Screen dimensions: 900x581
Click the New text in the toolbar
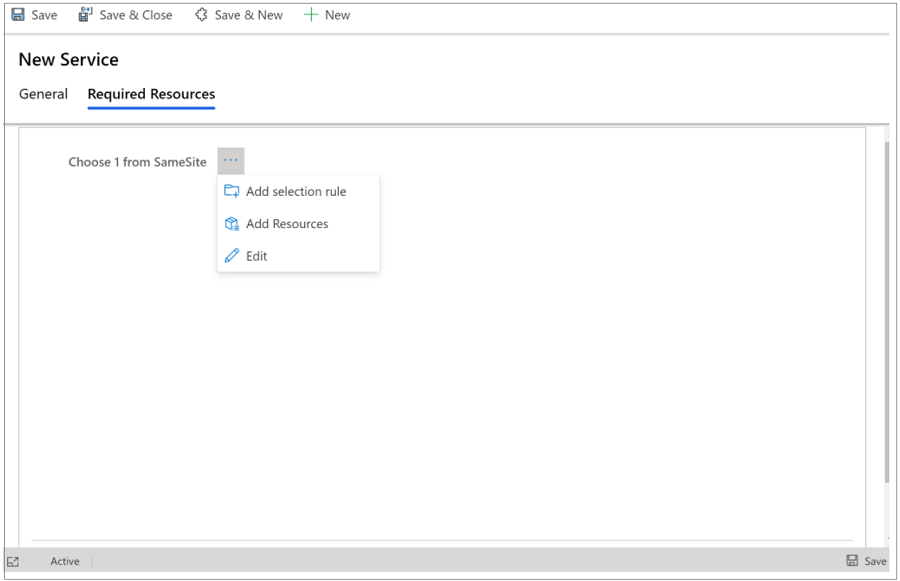click(x=338, y=16)
